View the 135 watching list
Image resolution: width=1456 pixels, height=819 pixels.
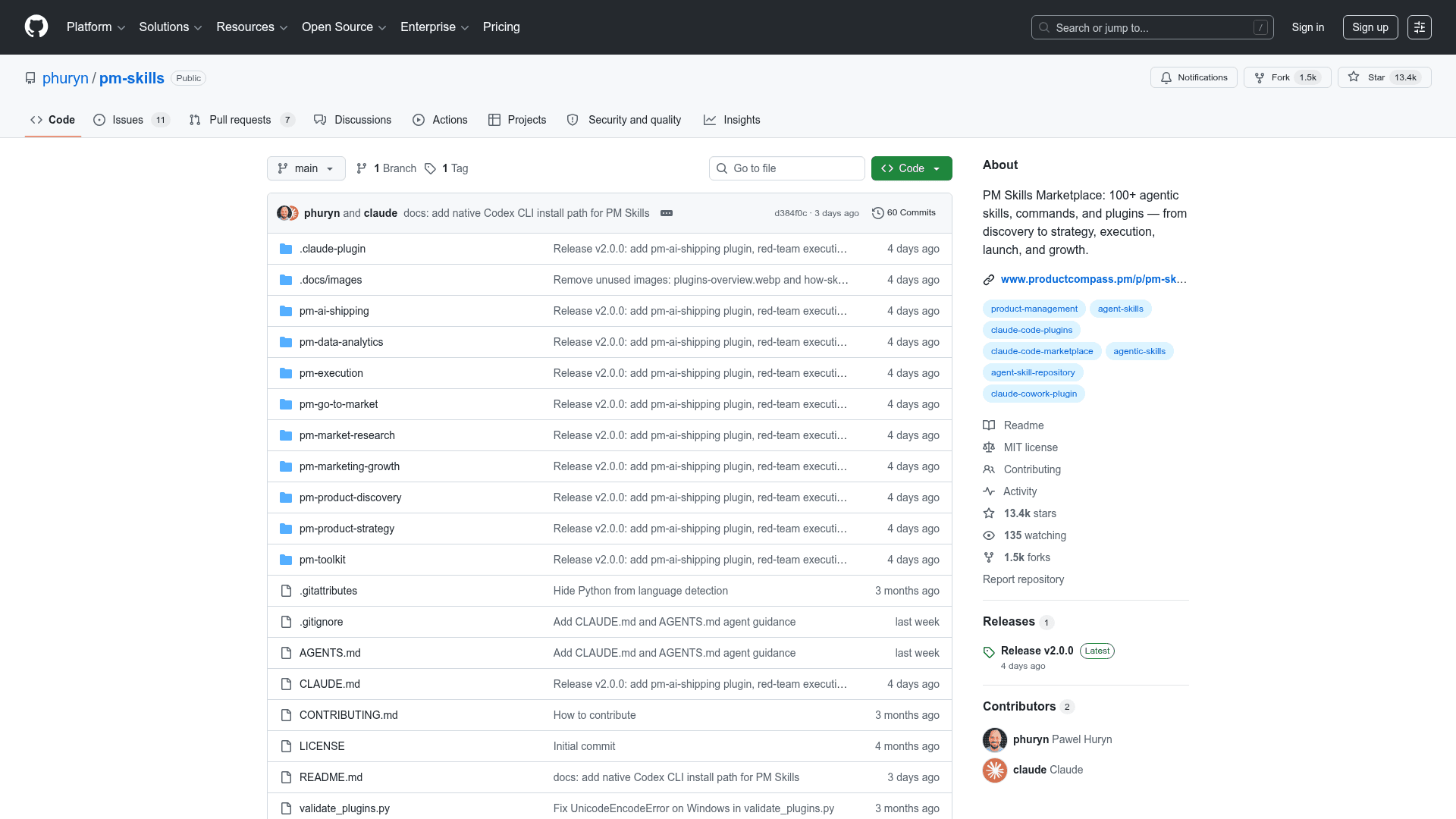[1025, 535]
